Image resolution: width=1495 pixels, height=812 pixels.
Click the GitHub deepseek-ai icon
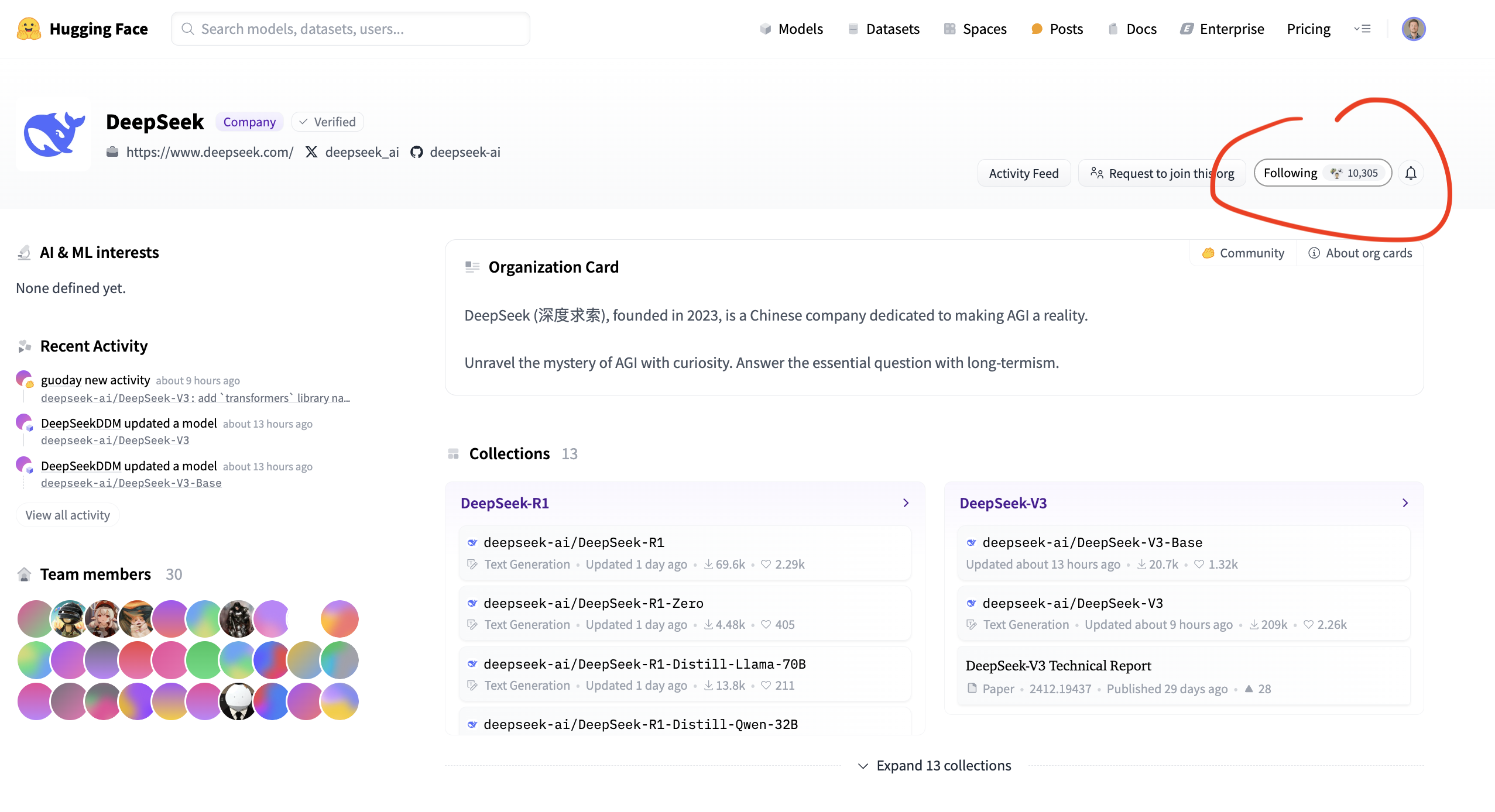(416, 152)
